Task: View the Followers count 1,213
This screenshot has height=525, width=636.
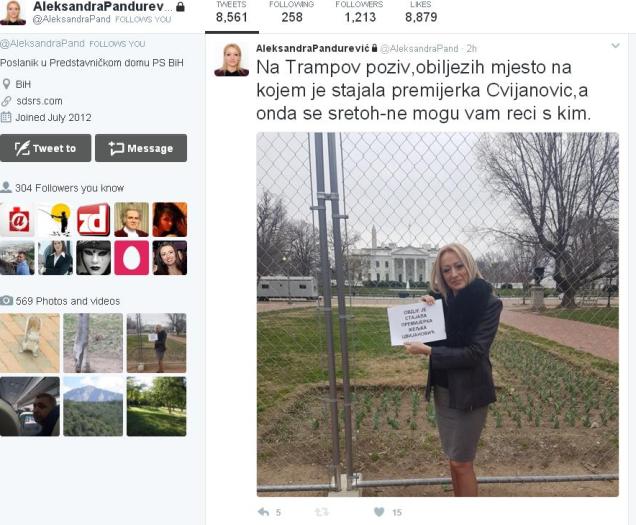Action: (359, 13)
